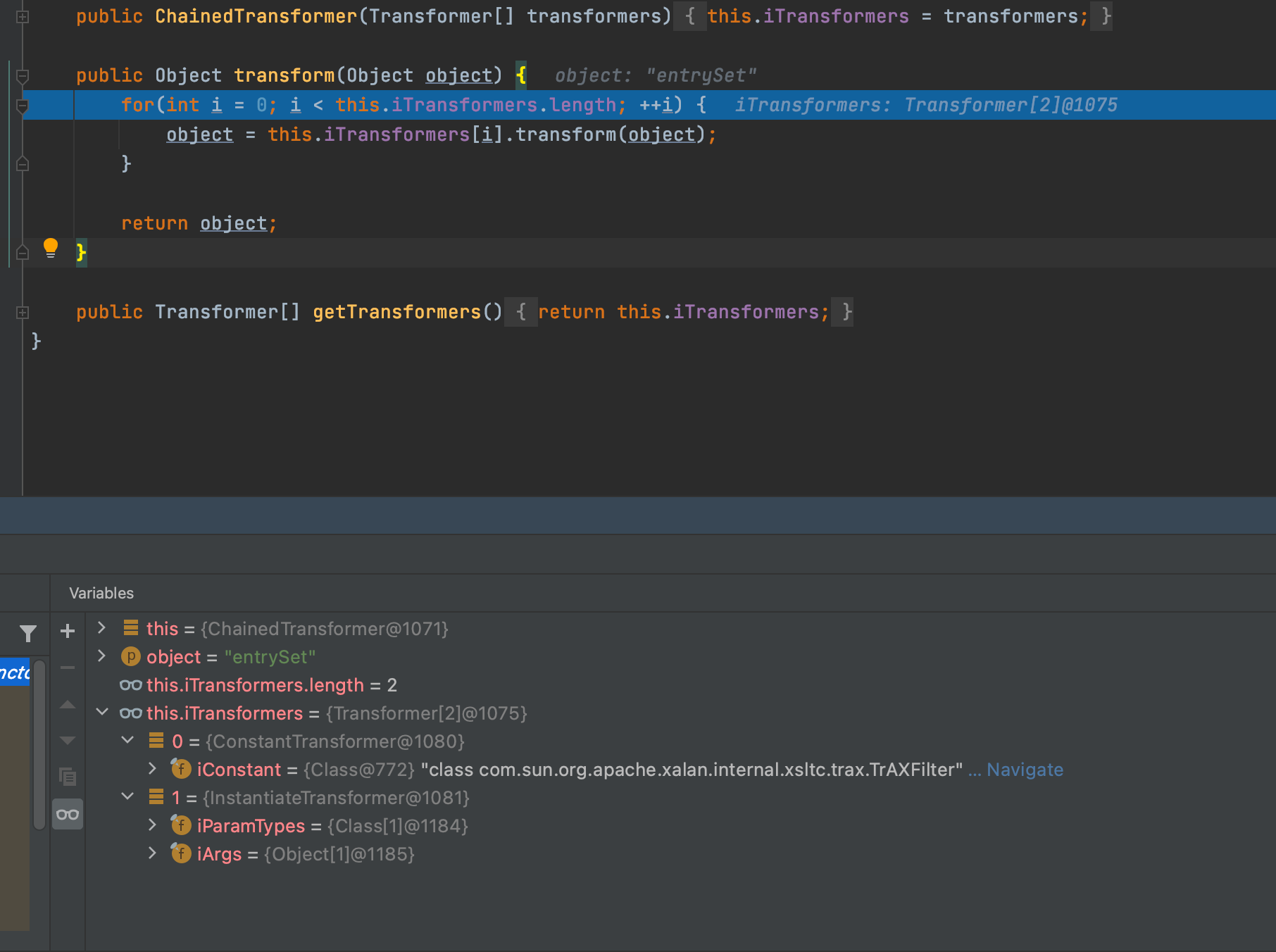Add a new watch with plus icon
Screen dimensions: 1276x952
(x=68, y=631)
